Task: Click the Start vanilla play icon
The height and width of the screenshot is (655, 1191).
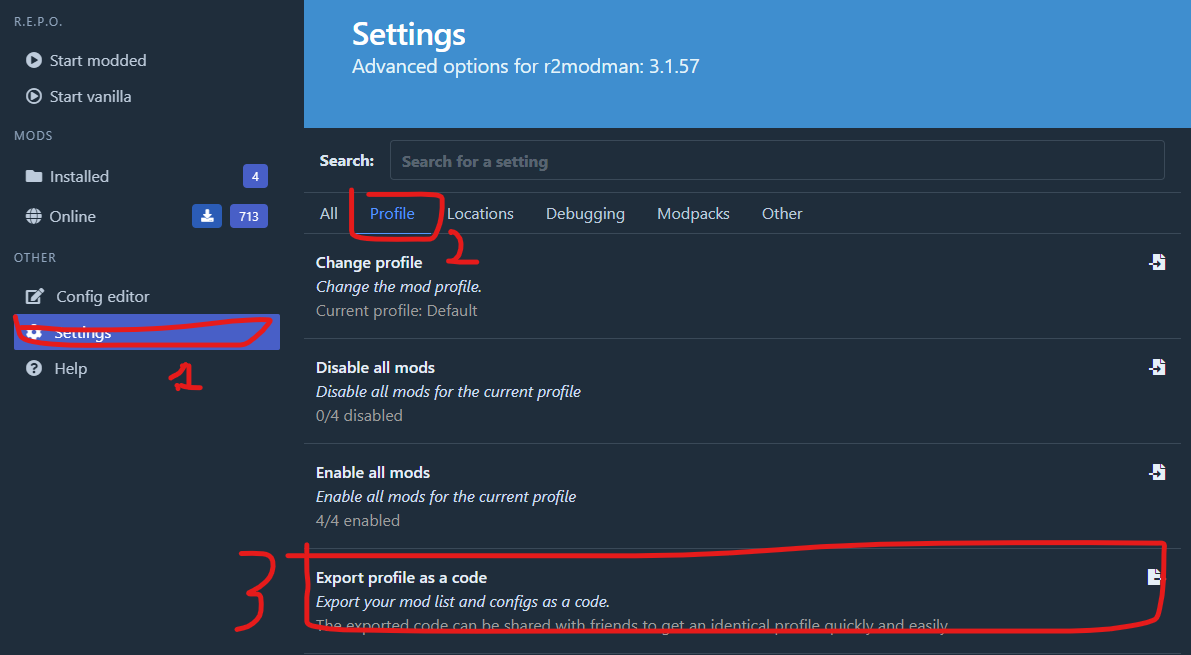Action: coord(35,97)
